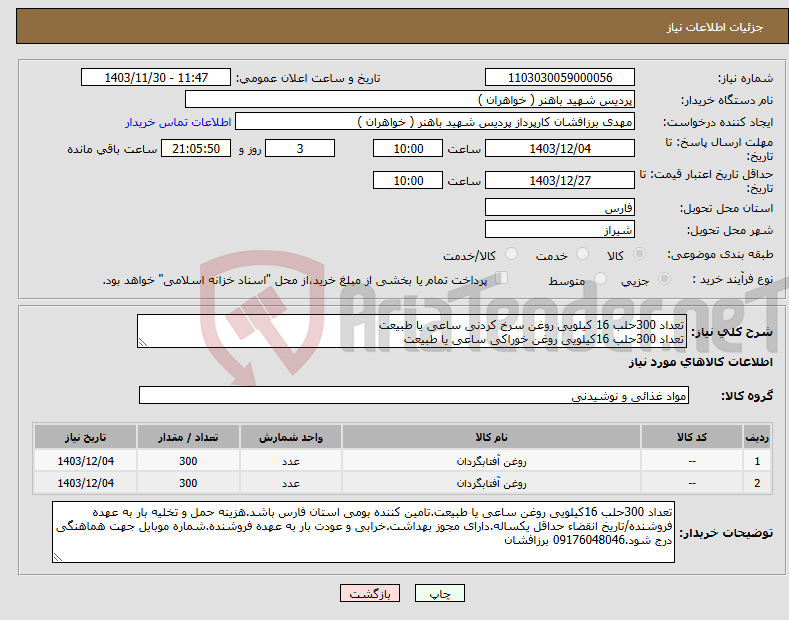Click the تعداد / مقدار column header
789x620 pixels.
(188, 437)
